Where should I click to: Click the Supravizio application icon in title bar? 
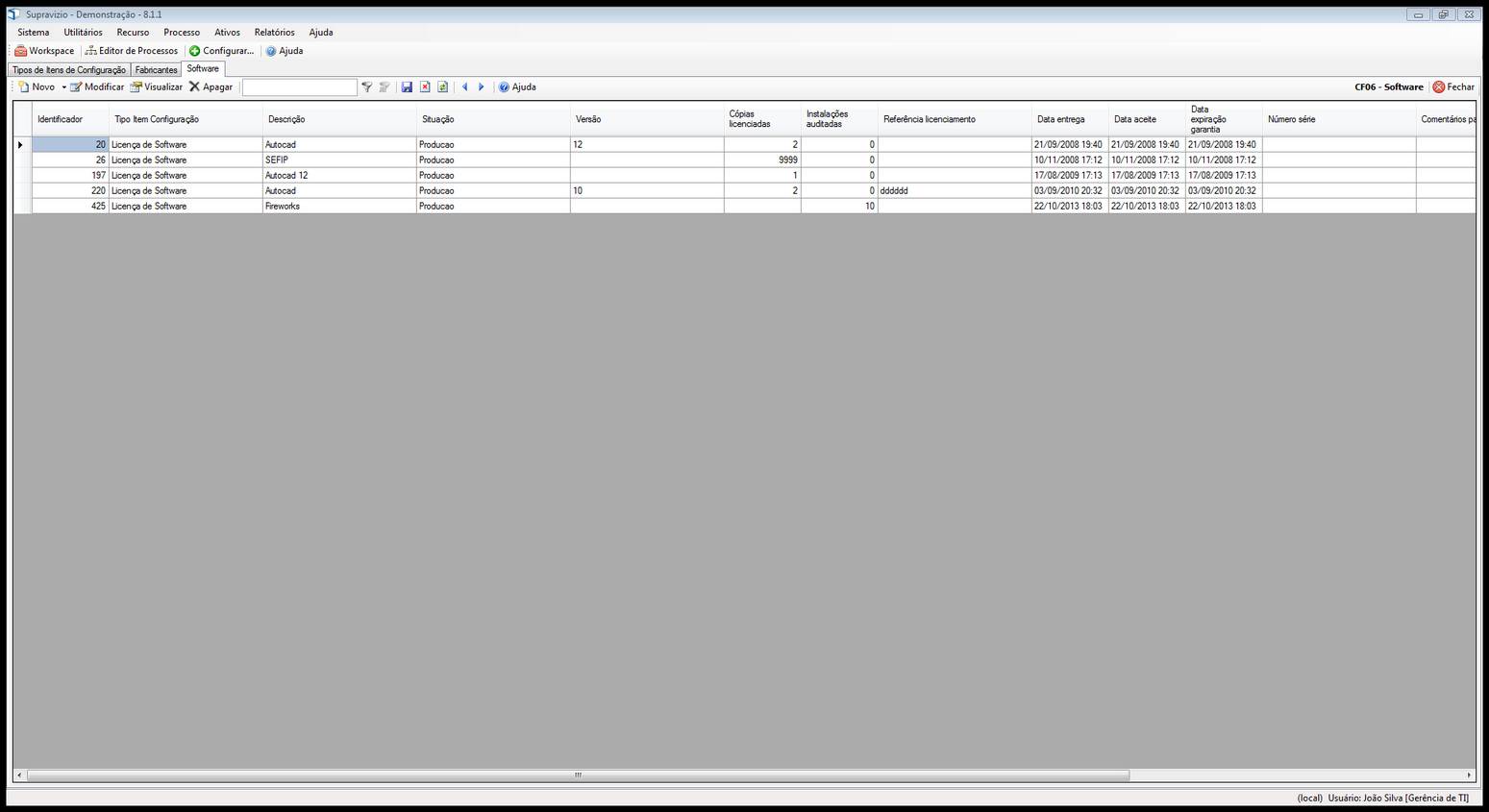13,14
